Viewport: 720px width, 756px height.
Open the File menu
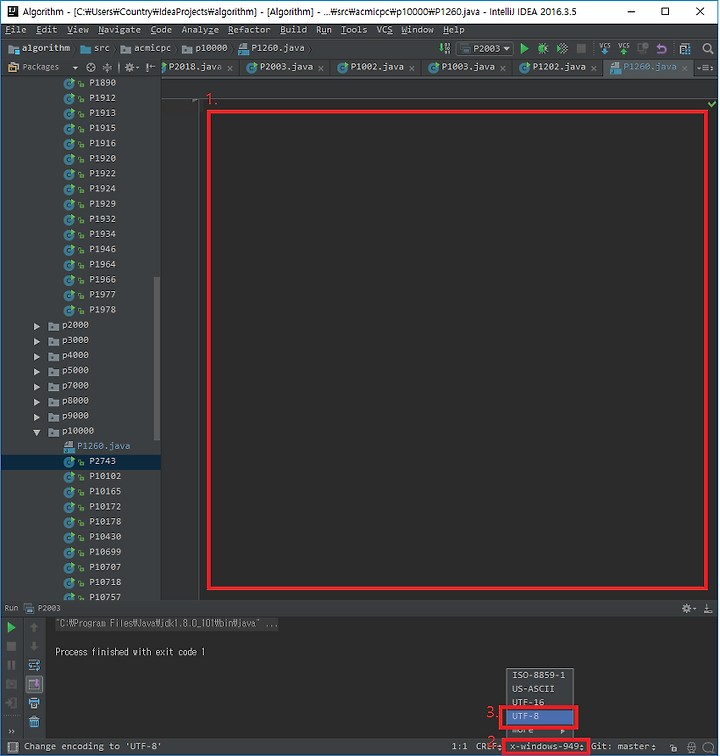click(x=15, y=30)
